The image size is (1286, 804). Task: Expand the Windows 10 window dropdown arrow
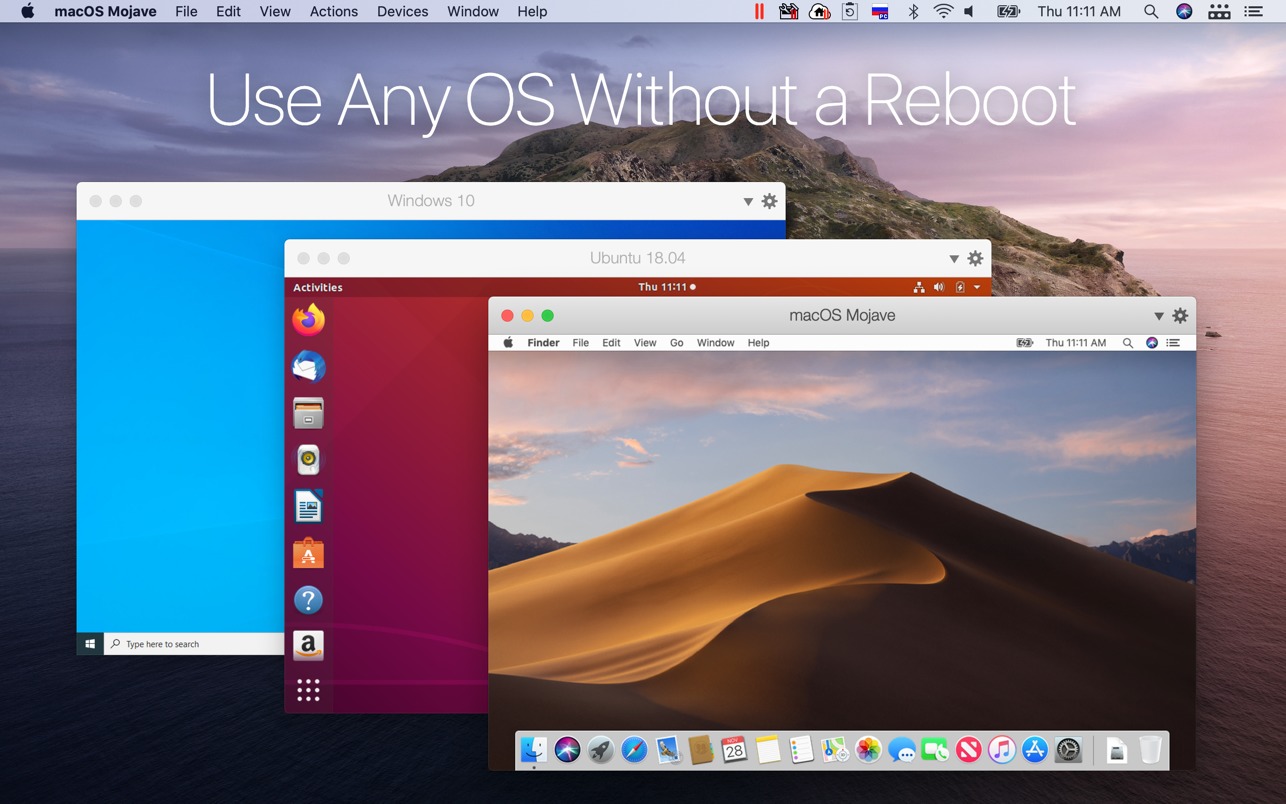(748, 202)
